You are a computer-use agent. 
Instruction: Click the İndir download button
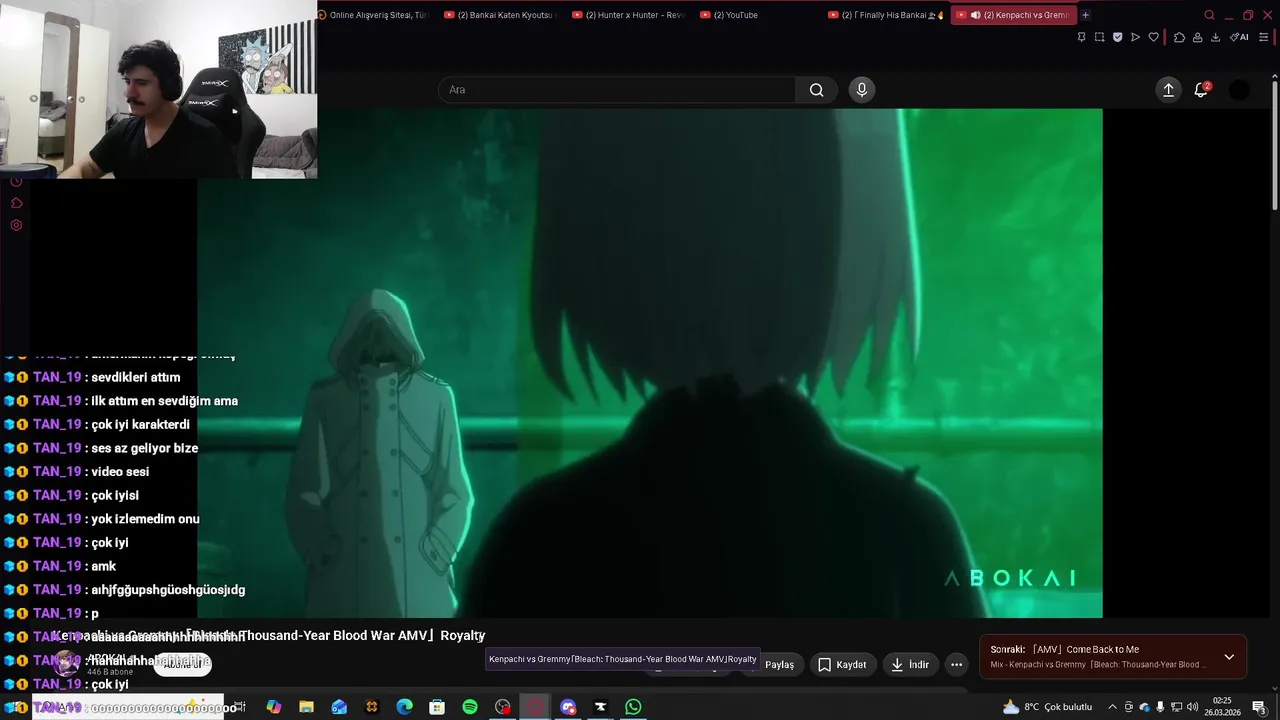[910, 665]
